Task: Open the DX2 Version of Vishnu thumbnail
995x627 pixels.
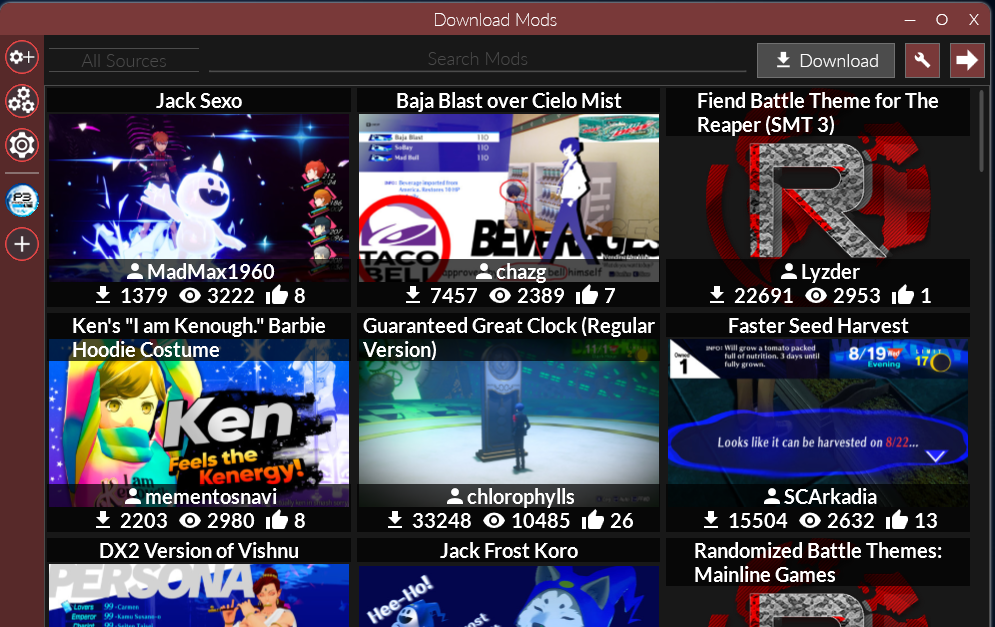Action: (x=199, y=595)
